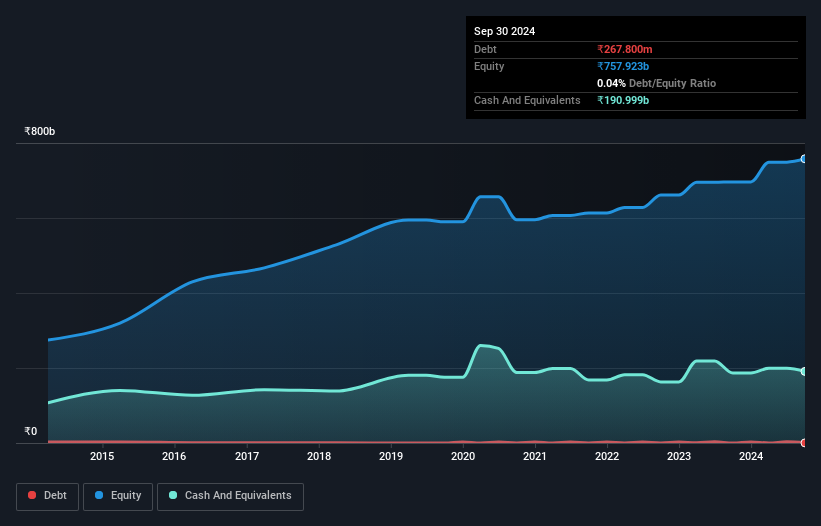This screenshot has height=526, width=821.
Task: Click the 2018 x-axis year label
Action: pos(319,457)
